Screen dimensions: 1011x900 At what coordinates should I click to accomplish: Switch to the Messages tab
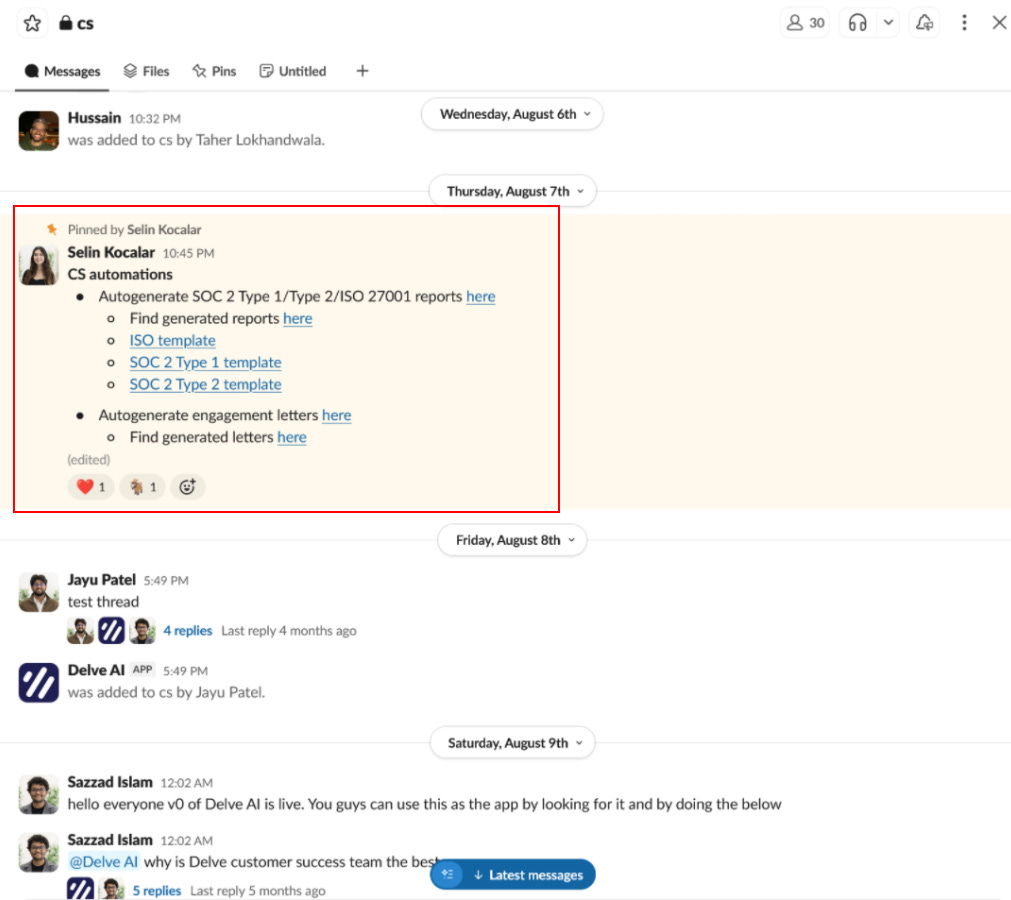click(x=63, y=71)
